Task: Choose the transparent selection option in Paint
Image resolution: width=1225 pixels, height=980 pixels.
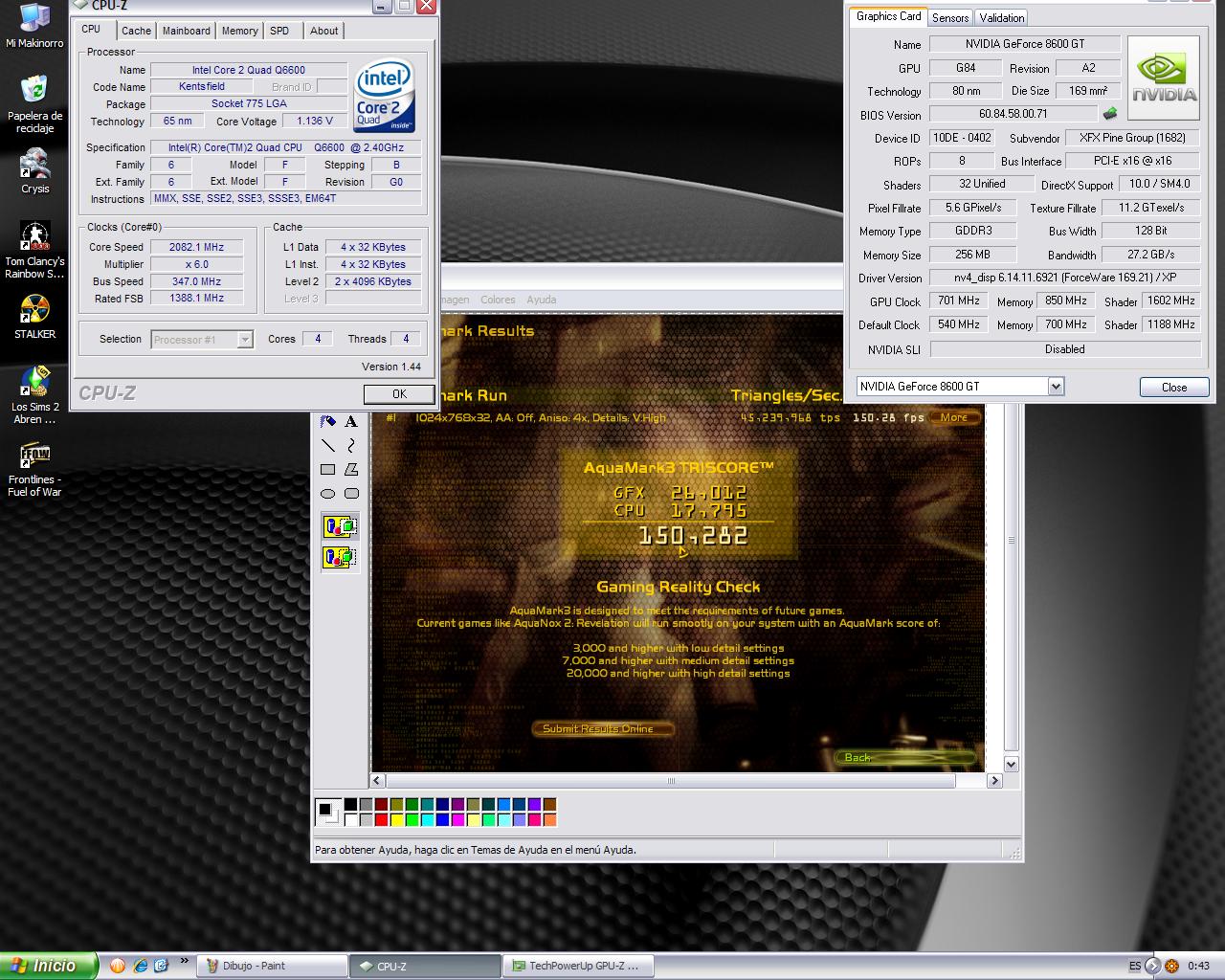Action: (x=340, y=556)
